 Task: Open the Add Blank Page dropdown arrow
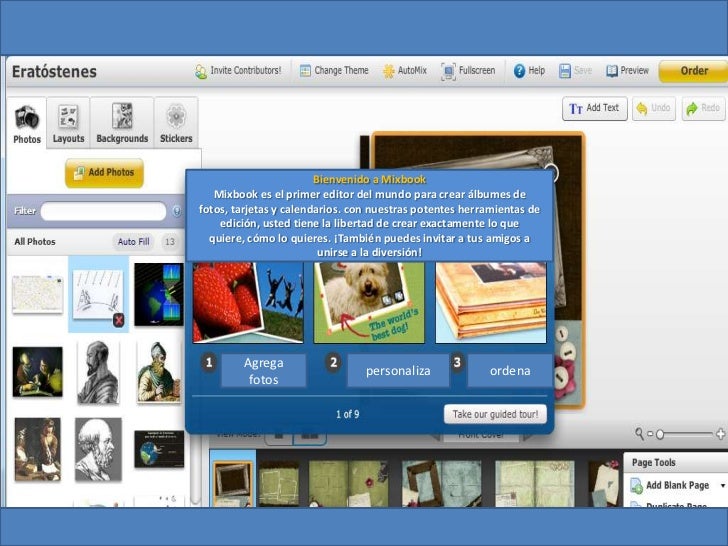tap(722, 486)
